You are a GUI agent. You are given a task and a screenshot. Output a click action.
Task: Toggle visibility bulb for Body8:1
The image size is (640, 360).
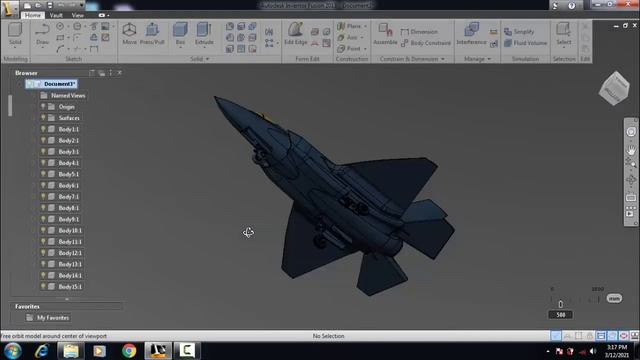[43, 208]
